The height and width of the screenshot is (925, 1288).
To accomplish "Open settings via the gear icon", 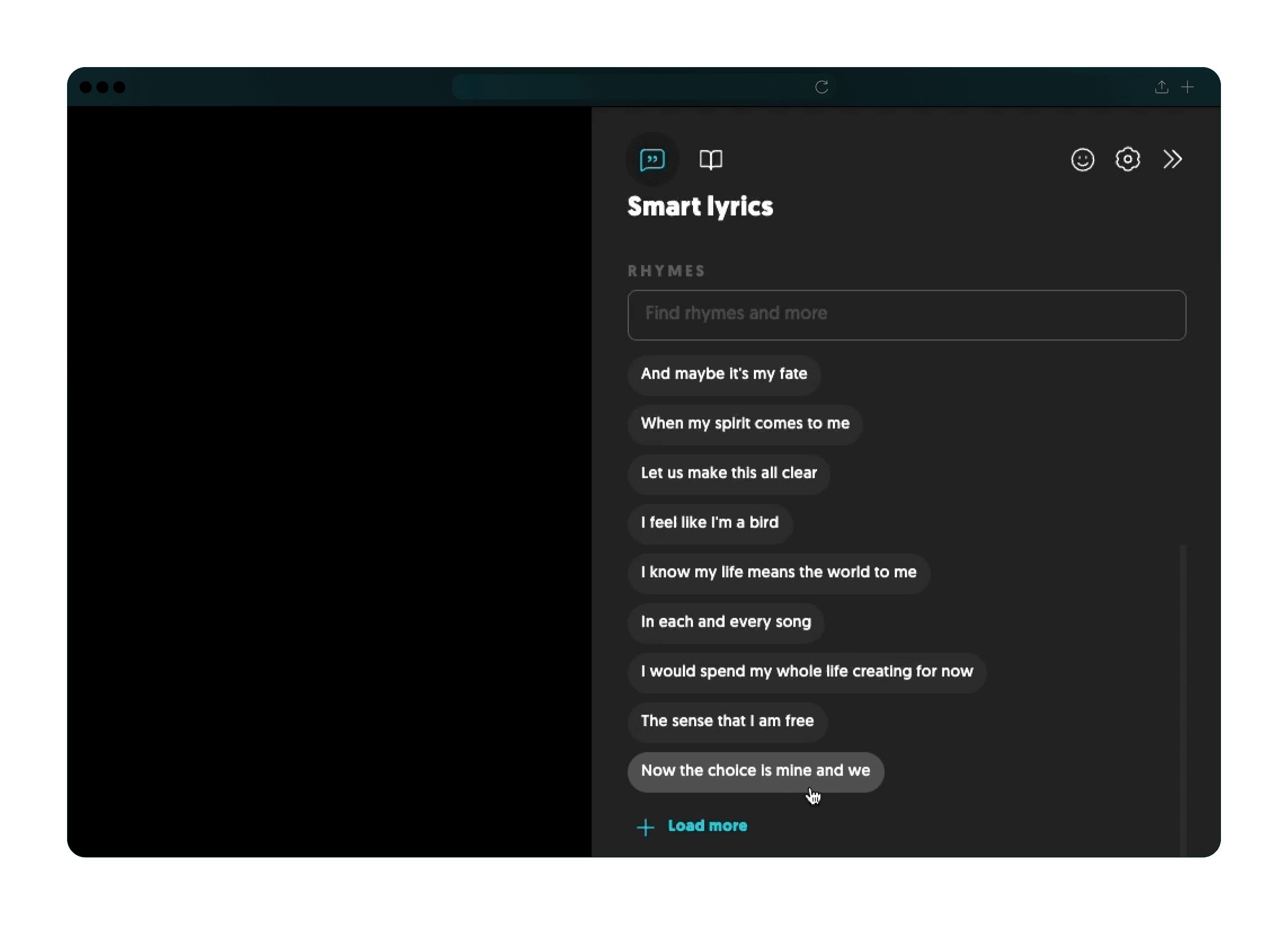I will tap(1127, 160).
